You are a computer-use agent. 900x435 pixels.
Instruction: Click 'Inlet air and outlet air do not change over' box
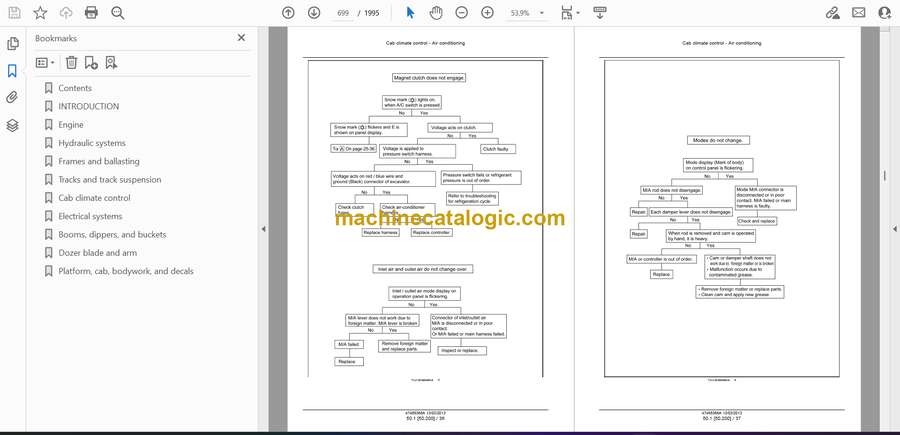pos(425,269)
